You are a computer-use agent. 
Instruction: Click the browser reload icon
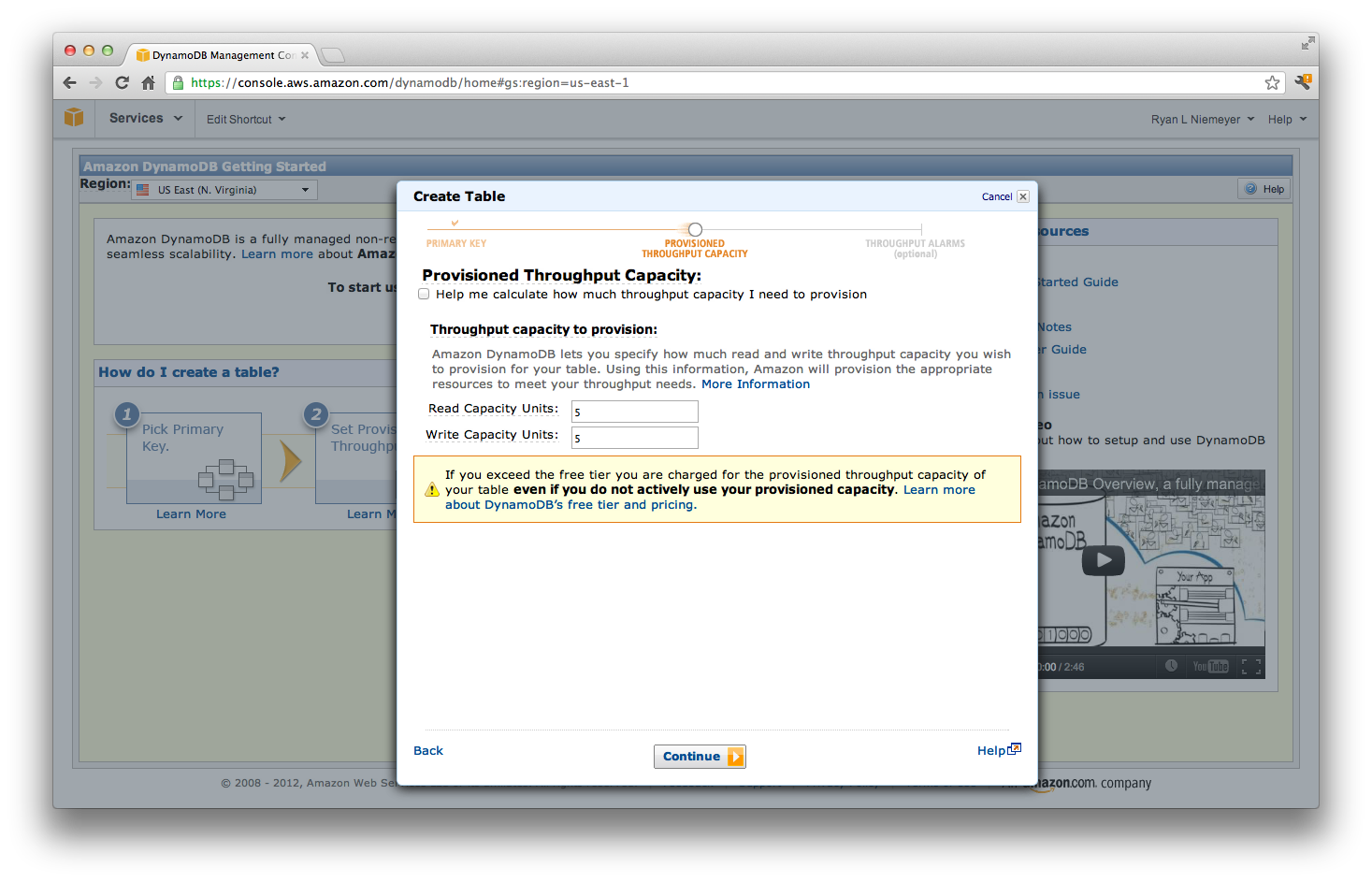tap(122, 82)
